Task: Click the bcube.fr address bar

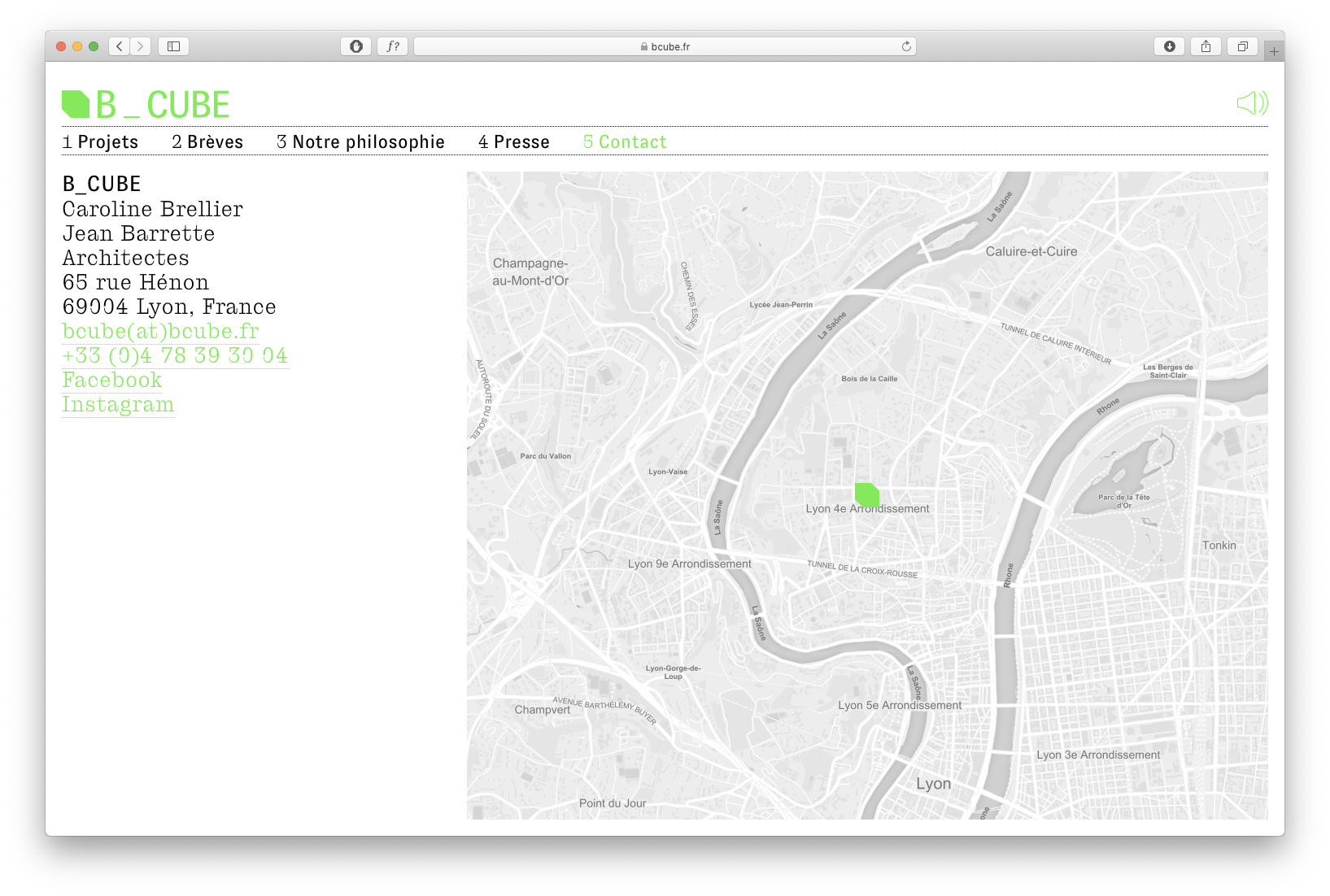Action: point(665,46)
